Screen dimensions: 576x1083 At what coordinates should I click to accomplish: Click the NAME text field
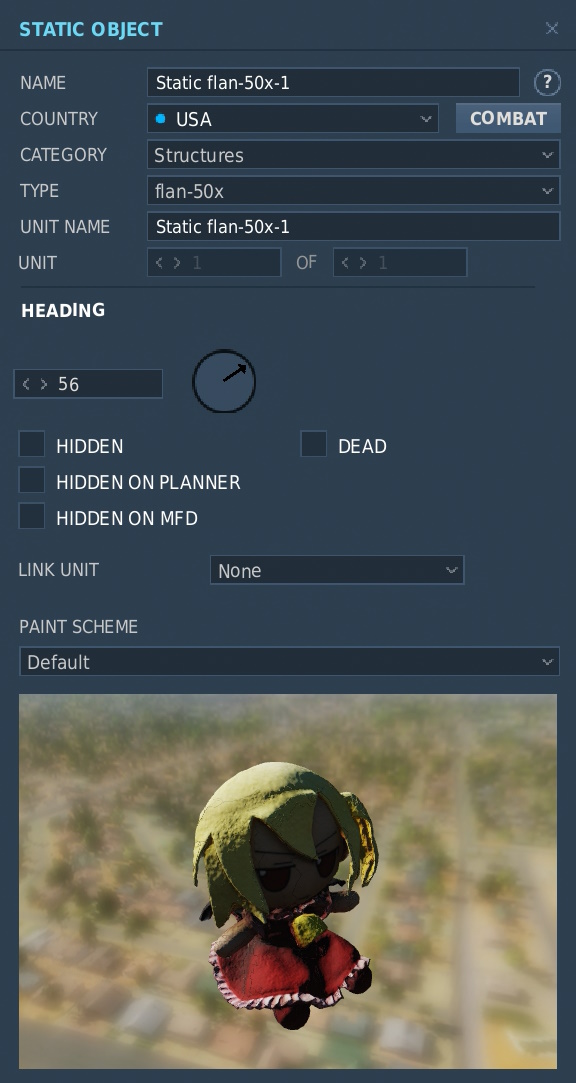(334, 83)
